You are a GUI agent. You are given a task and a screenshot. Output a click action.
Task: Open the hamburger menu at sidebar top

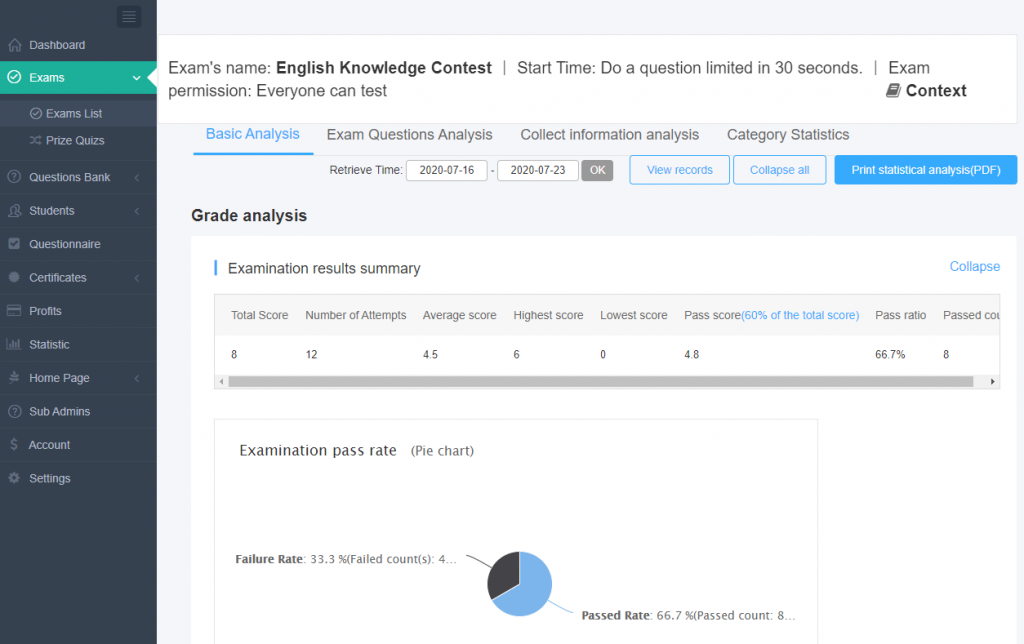click(128, 16)
